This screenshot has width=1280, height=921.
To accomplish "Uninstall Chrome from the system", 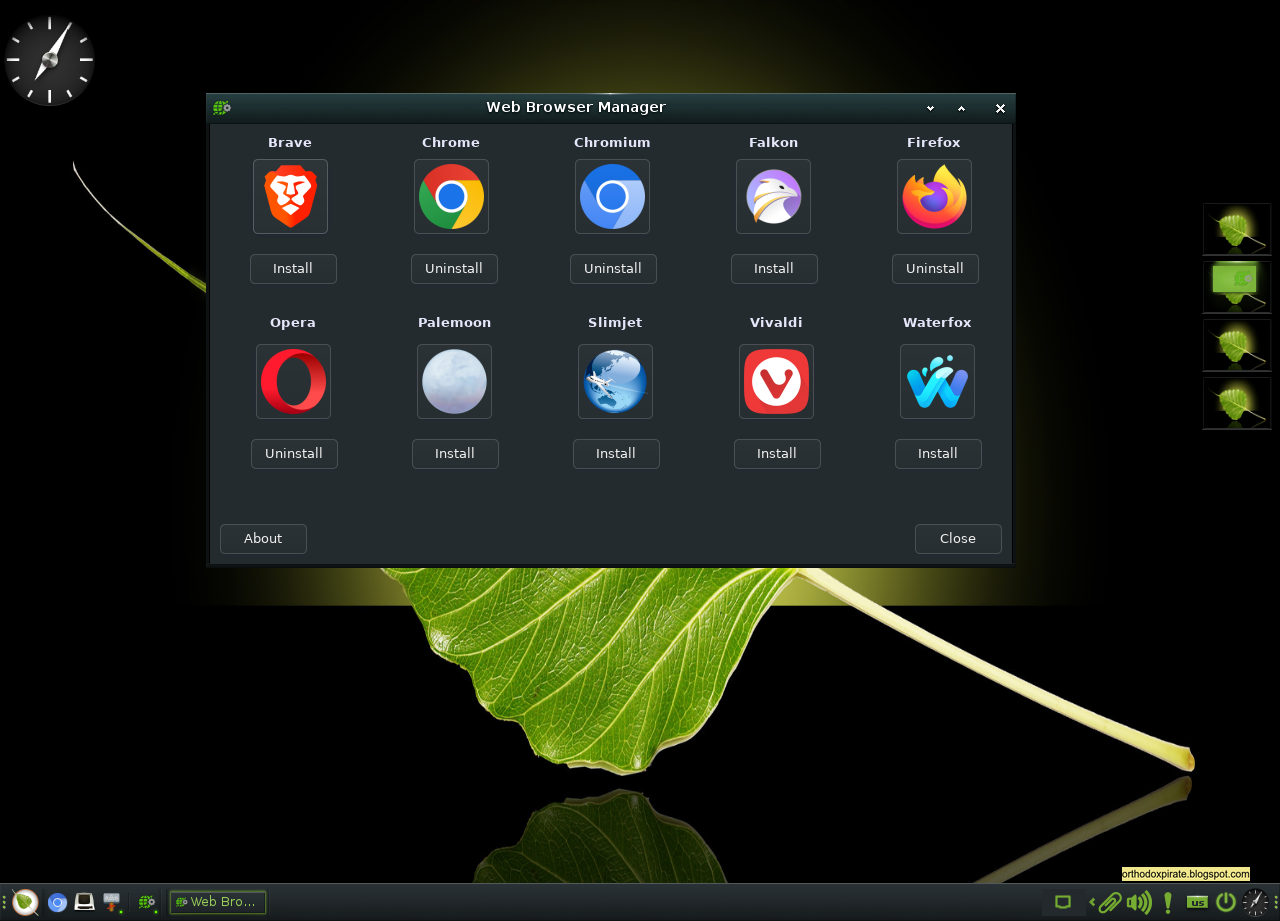I will 454,268.
